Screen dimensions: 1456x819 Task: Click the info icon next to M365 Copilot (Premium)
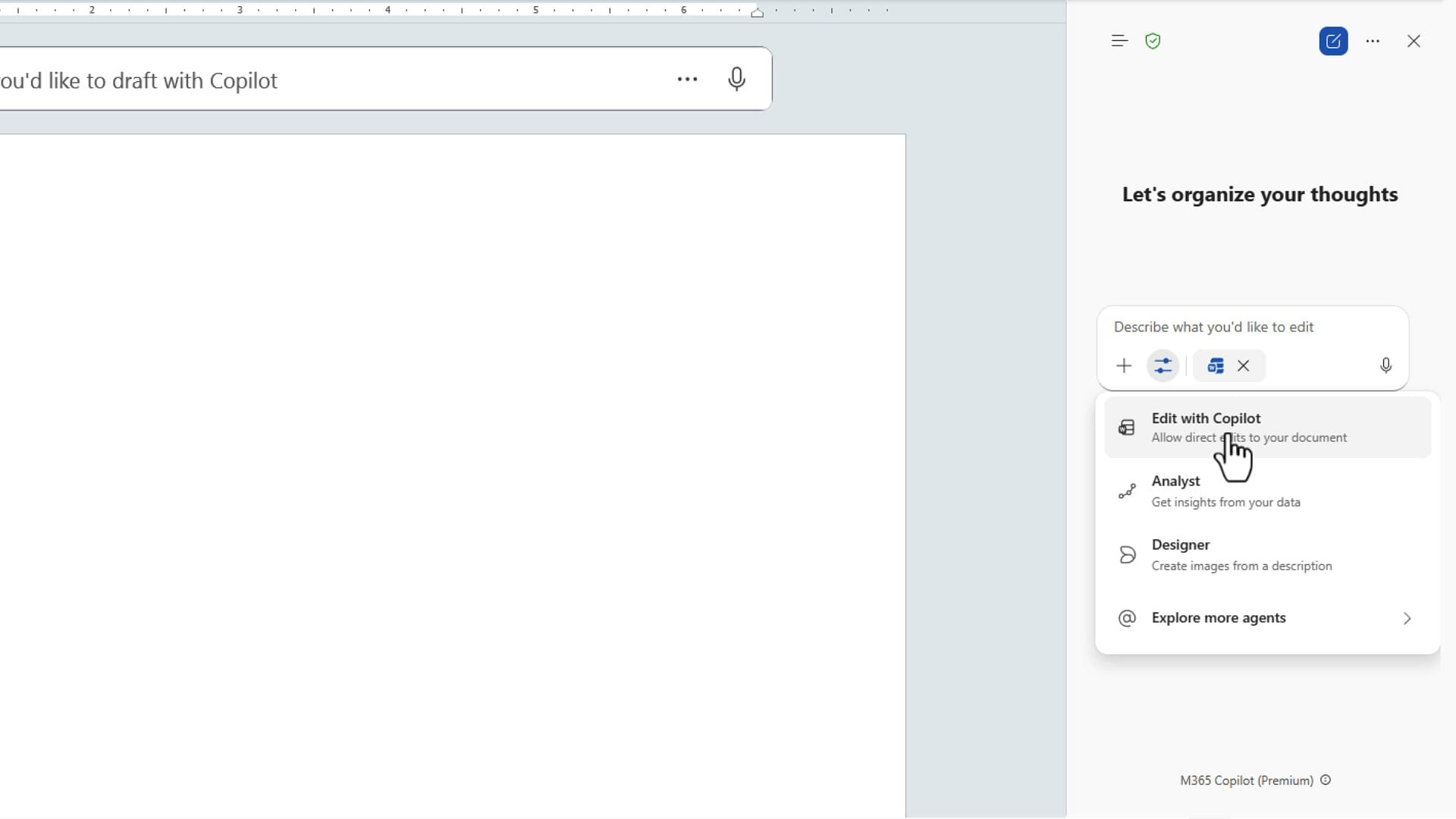coord(1326,780)
